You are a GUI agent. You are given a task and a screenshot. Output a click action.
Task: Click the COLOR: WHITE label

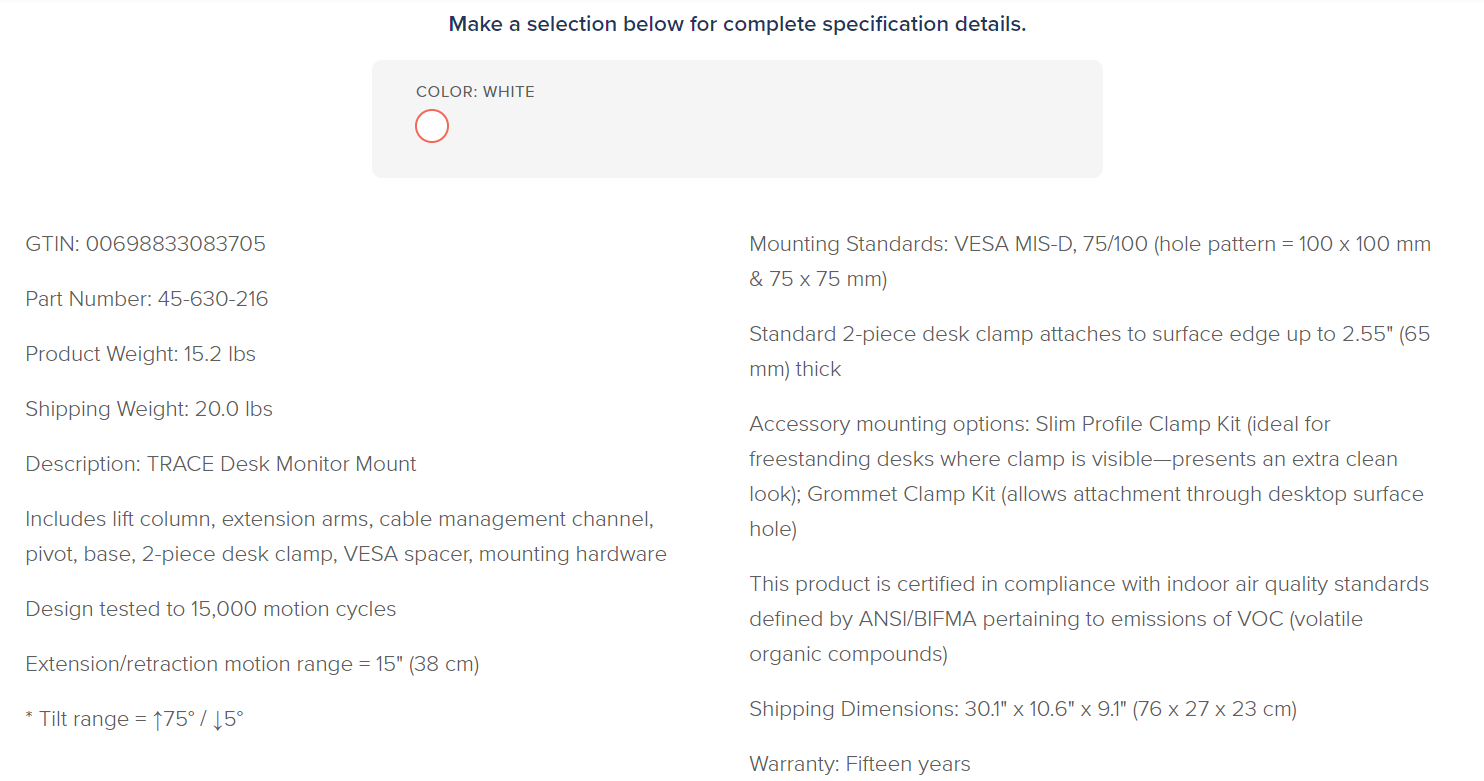[x=475, y=92]
